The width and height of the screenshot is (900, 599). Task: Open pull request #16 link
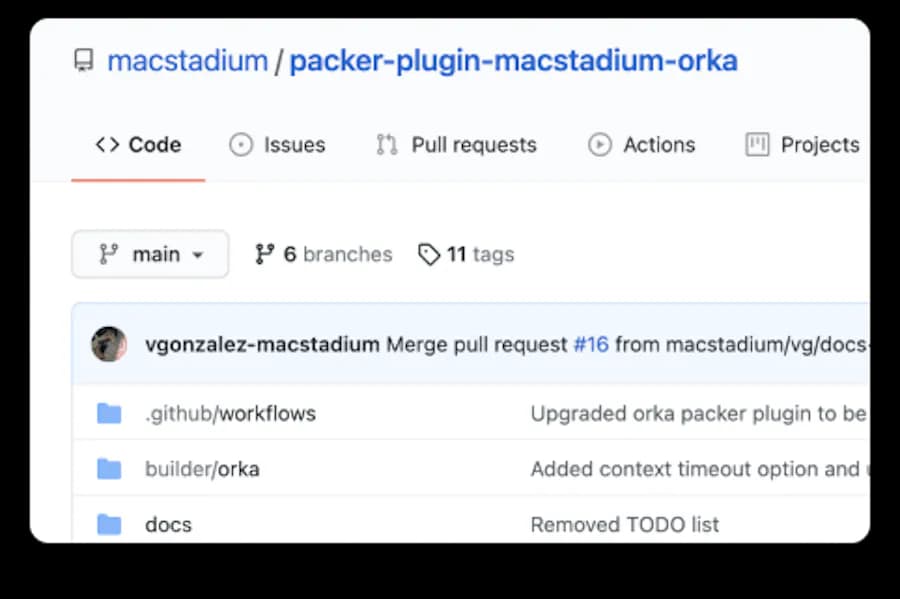coord(591,345)
